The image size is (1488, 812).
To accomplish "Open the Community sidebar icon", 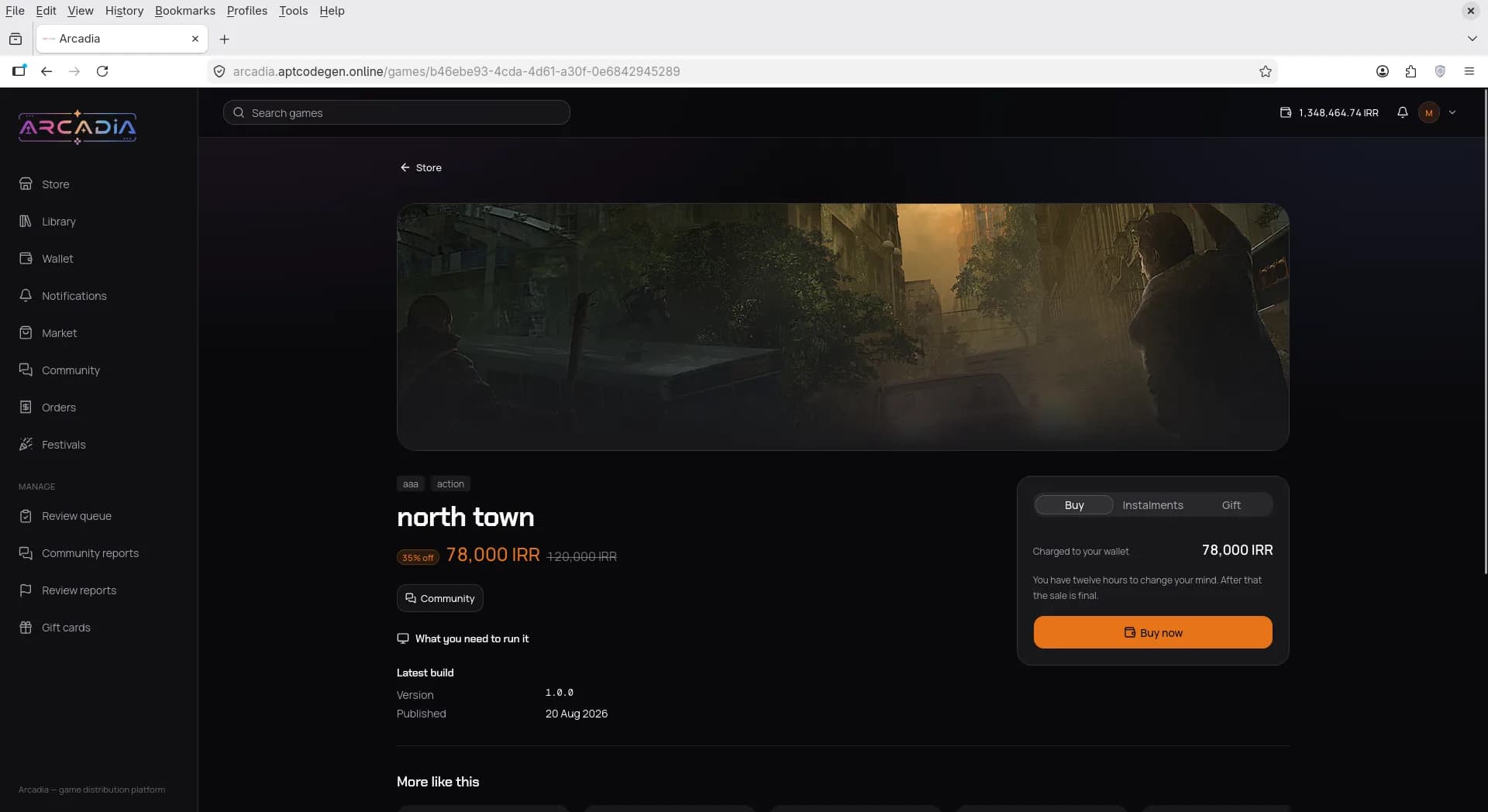I will pos(26,370).
